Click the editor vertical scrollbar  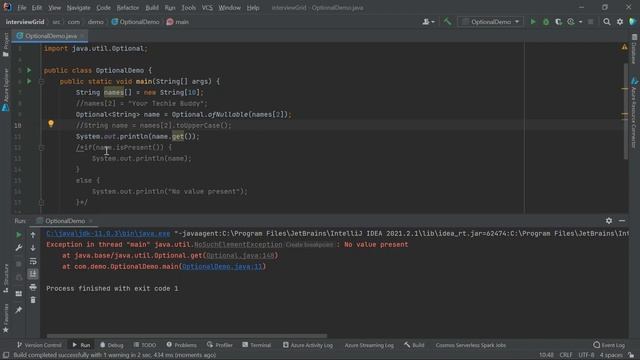[x=626, y=111]
